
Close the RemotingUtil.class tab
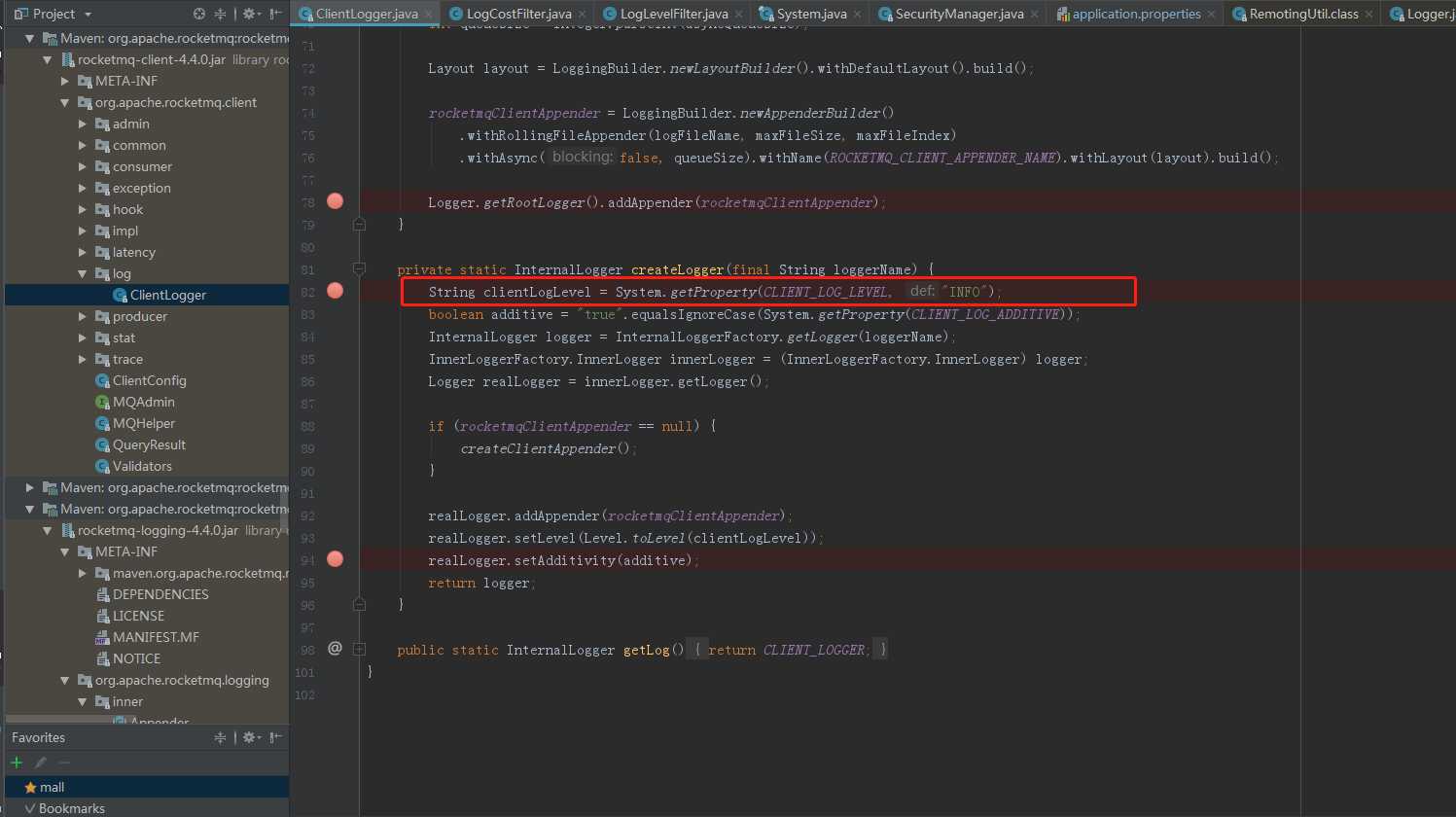(x=1368, y=15)
